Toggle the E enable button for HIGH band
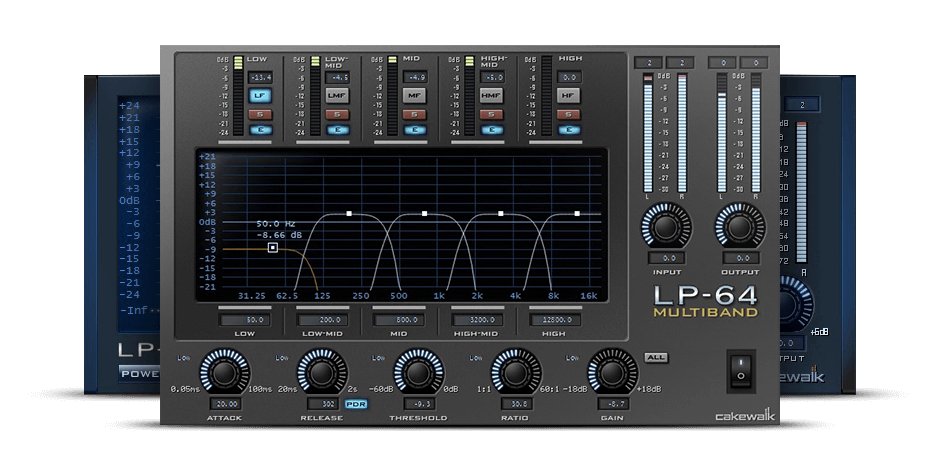940x470 pixels. coord(568,130)
